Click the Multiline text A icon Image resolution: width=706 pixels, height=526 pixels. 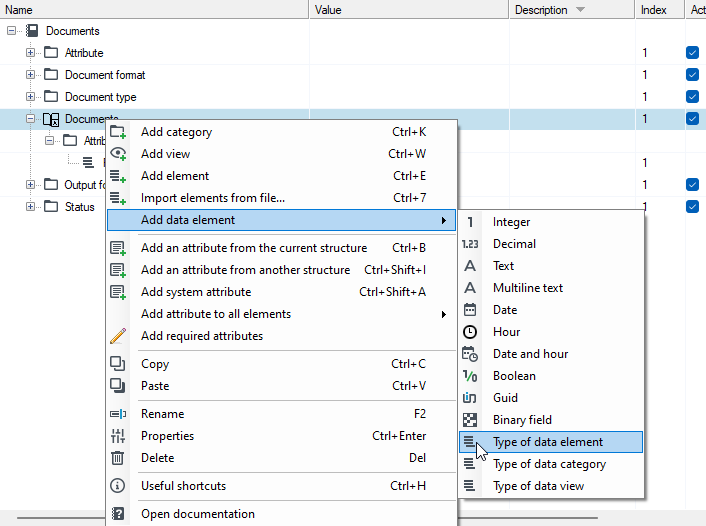point(470,288)
